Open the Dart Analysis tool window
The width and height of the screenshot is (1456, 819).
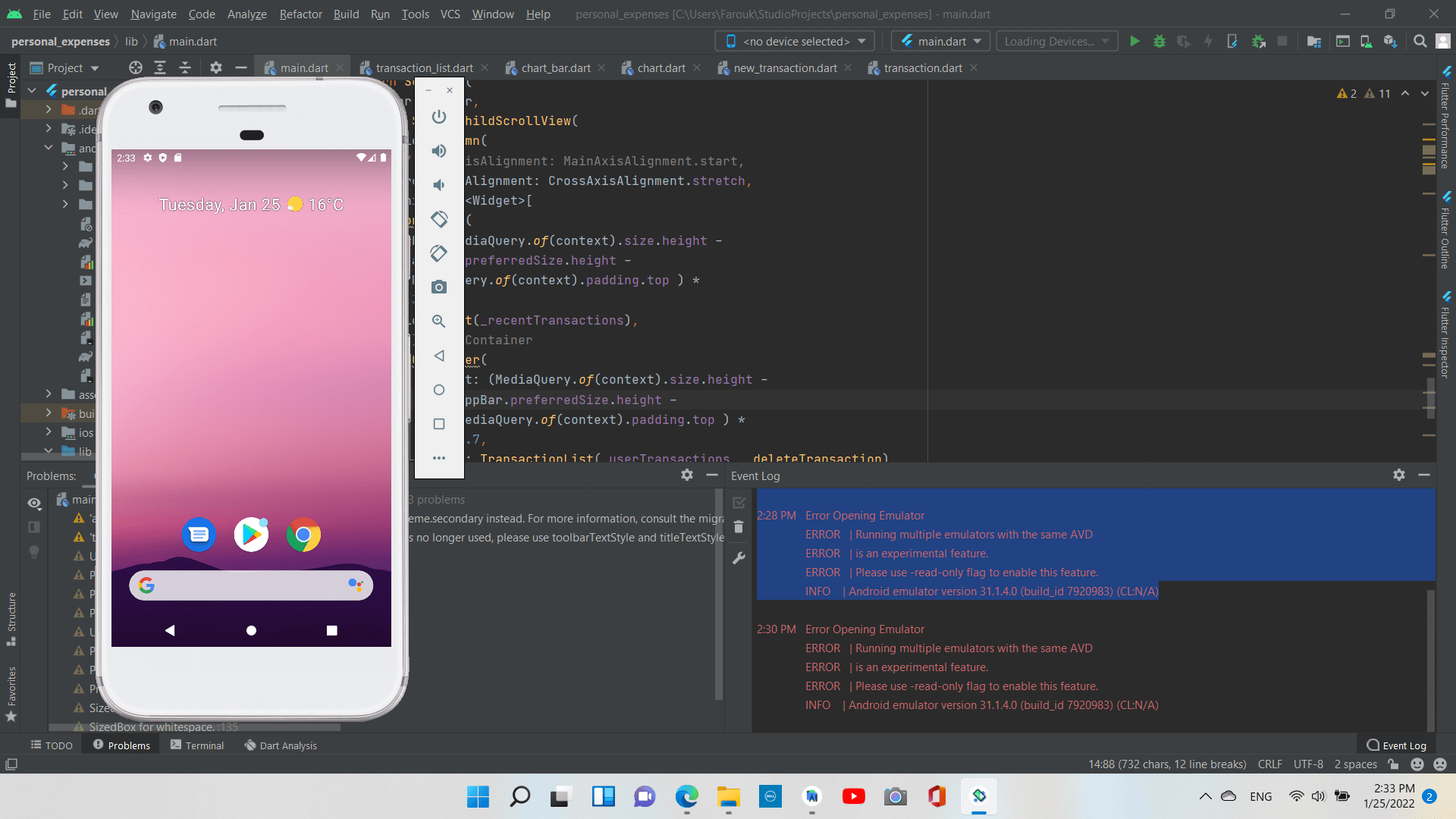[x=281, y=745]
